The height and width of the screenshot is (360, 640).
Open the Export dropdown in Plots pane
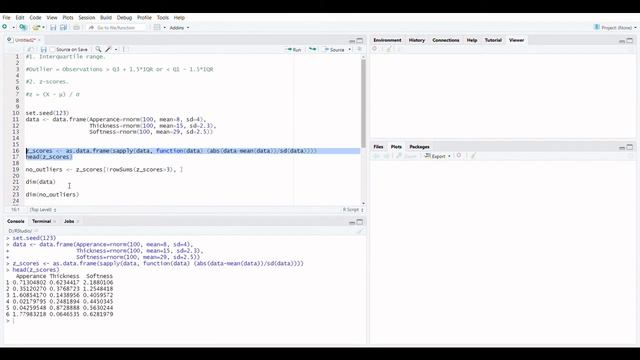point(438,156)
